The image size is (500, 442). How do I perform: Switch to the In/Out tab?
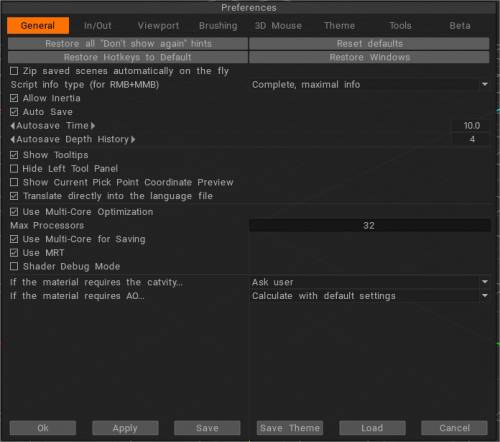click(98, 26)
